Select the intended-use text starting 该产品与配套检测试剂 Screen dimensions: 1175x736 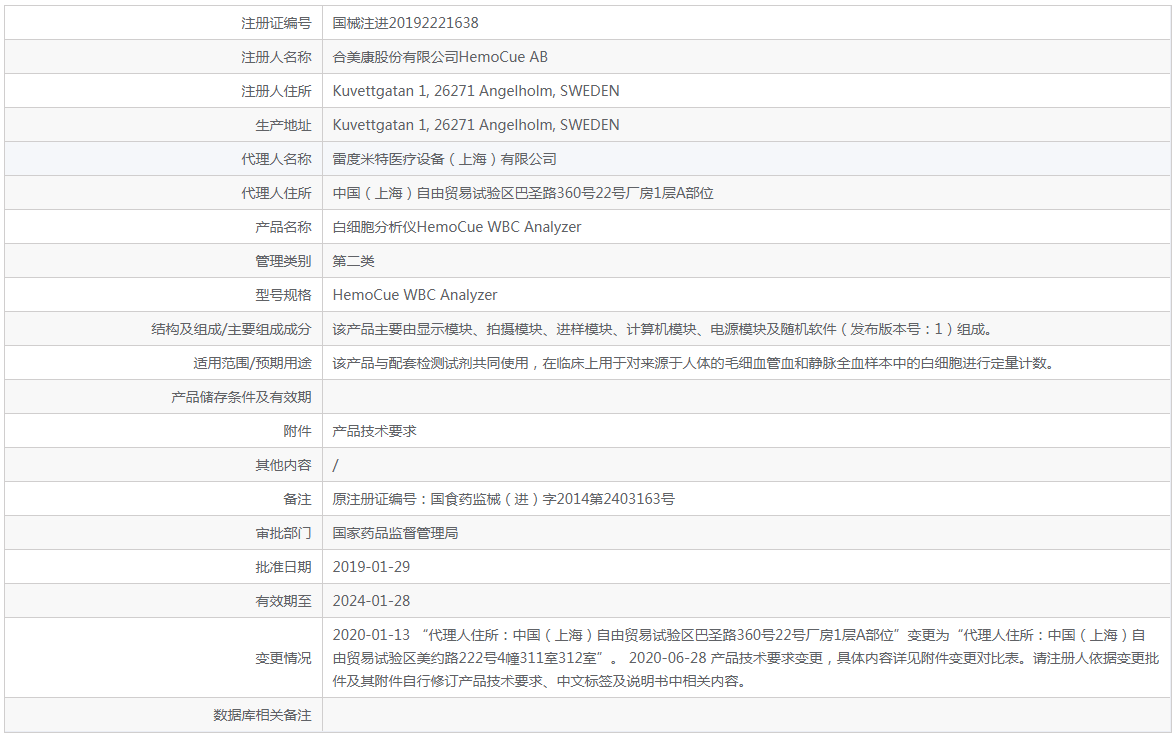[x=696, y=364]
